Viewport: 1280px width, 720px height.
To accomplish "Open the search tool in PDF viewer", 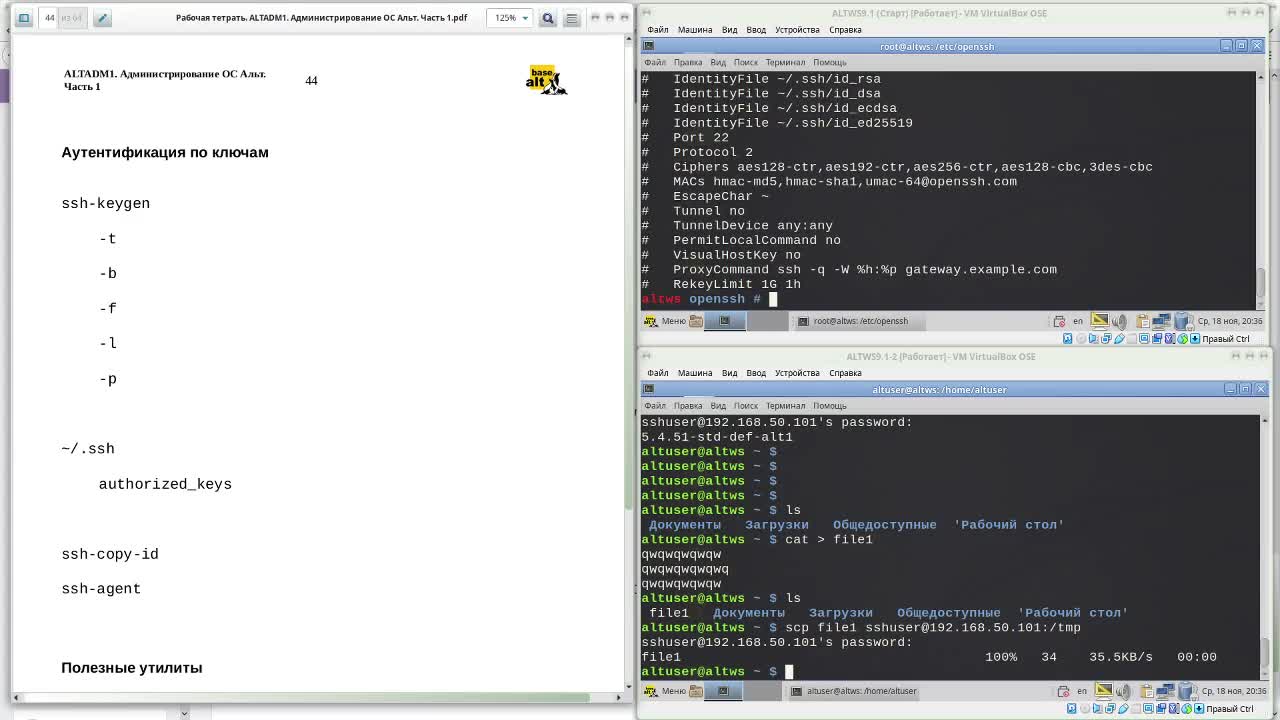I will pyautogui.click(x=548, y=18).
